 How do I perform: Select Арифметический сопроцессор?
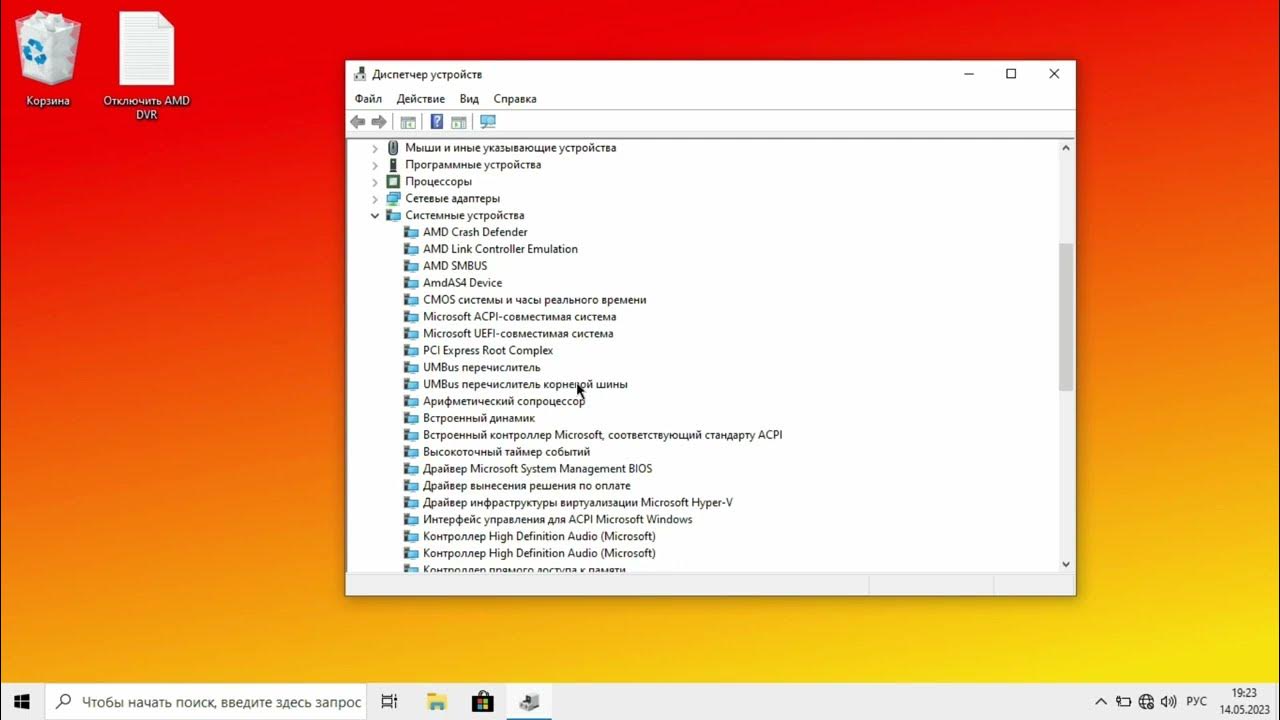tap(503, 401)
